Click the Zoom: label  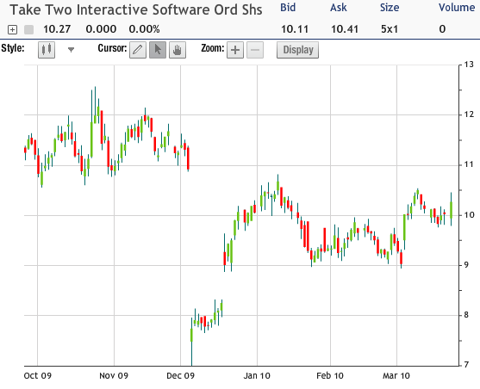[x=213, y=49]
